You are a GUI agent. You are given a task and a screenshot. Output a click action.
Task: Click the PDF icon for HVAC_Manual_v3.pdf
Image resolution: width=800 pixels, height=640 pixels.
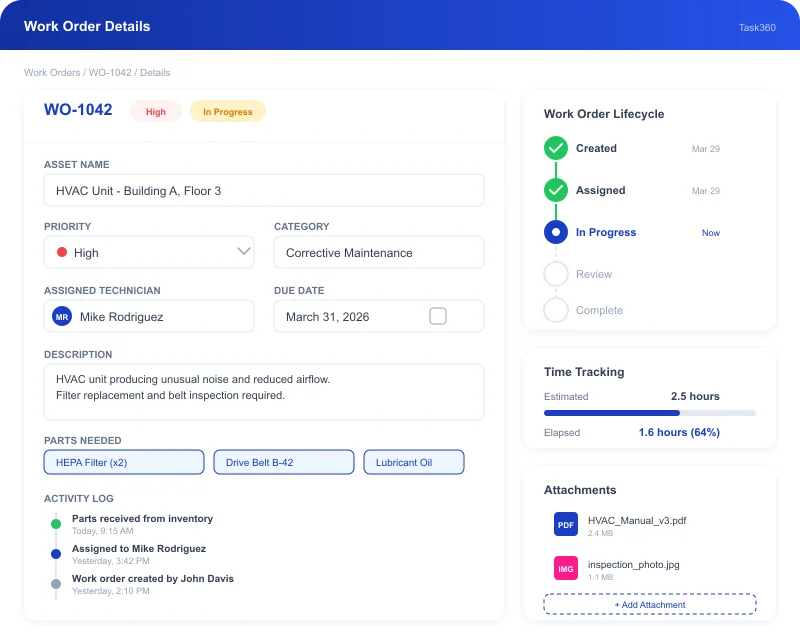(566, 525)
